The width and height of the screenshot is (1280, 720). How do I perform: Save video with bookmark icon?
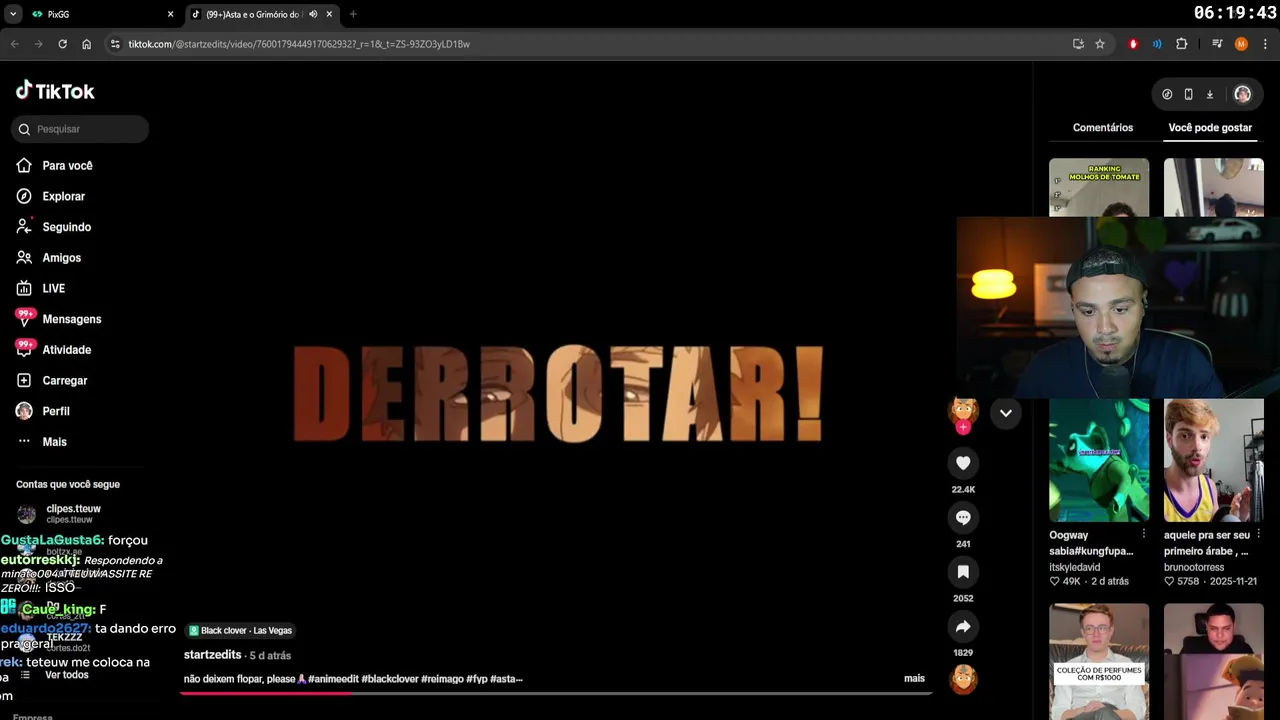[963, 572]
